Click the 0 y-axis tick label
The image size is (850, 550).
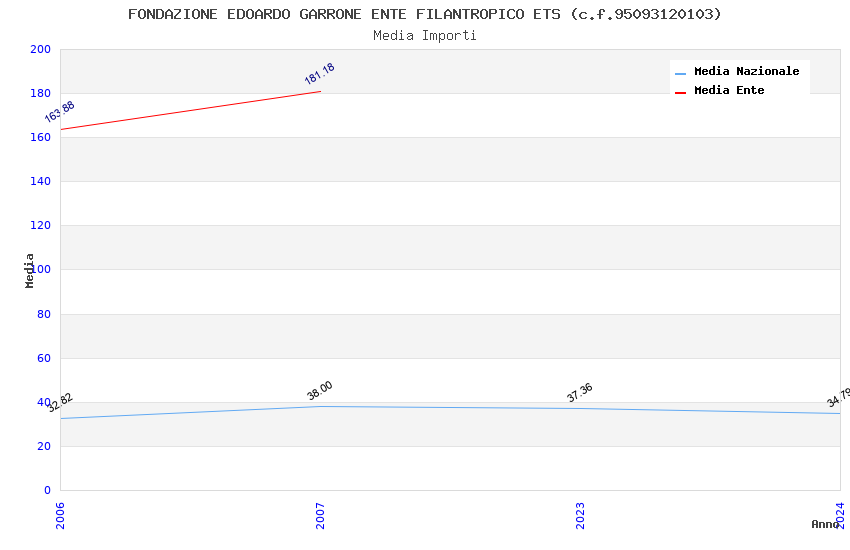[x=47, y=490]
